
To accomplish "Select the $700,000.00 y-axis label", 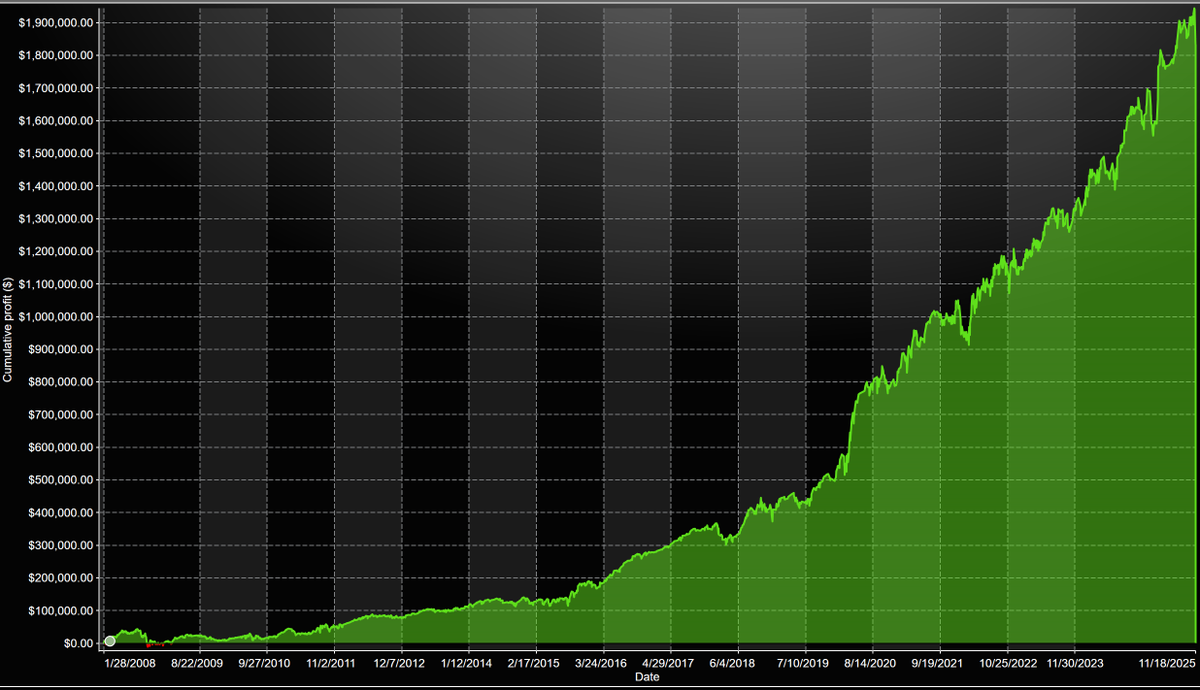I will [63, 414].
